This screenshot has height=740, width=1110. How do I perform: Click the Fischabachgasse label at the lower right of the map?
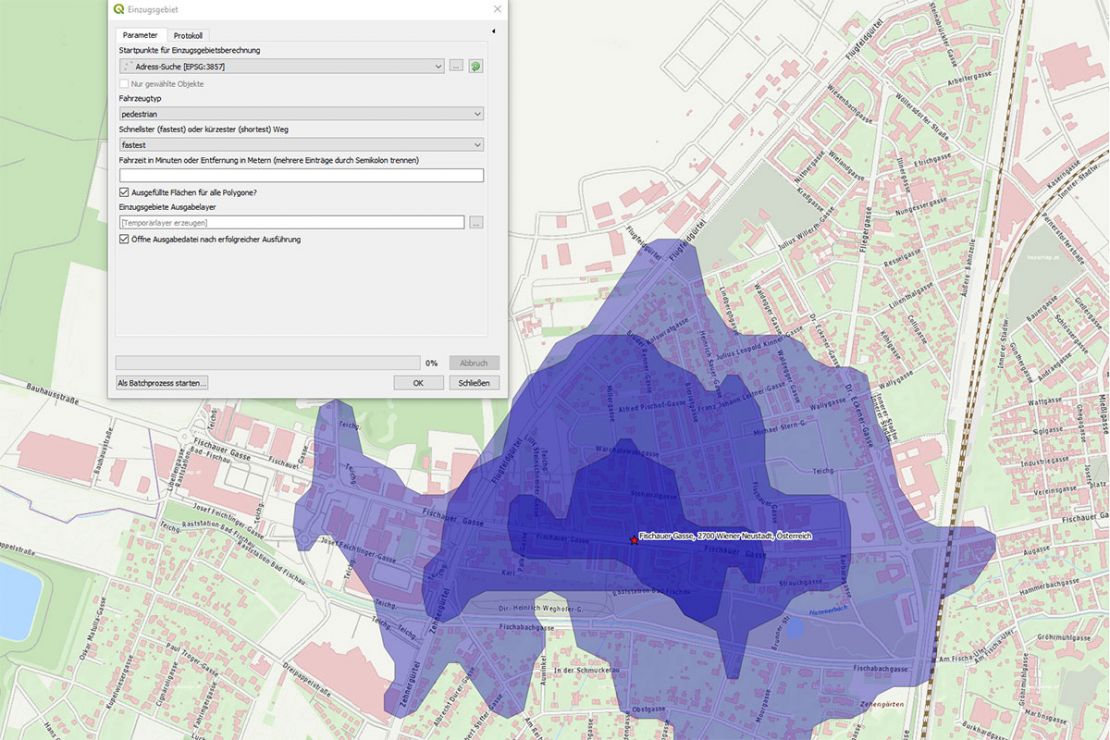point(880,668)
